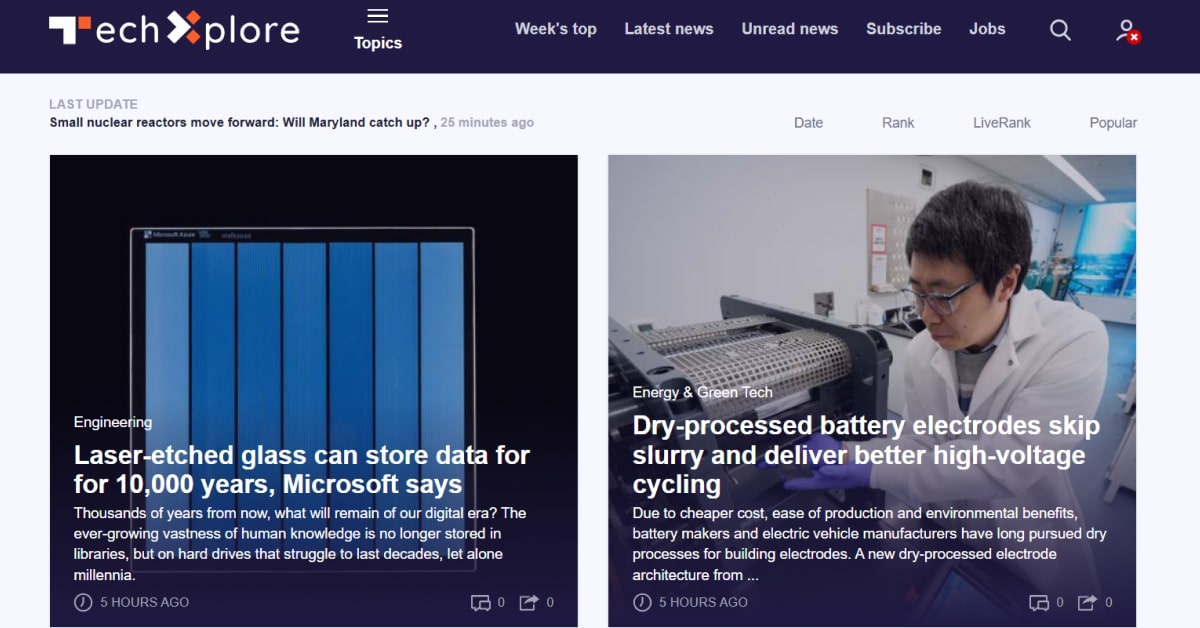The image size is (1200, 628).
Task: Expand the Topics menu
Action: pyautogui.click(x=378, y=44)
